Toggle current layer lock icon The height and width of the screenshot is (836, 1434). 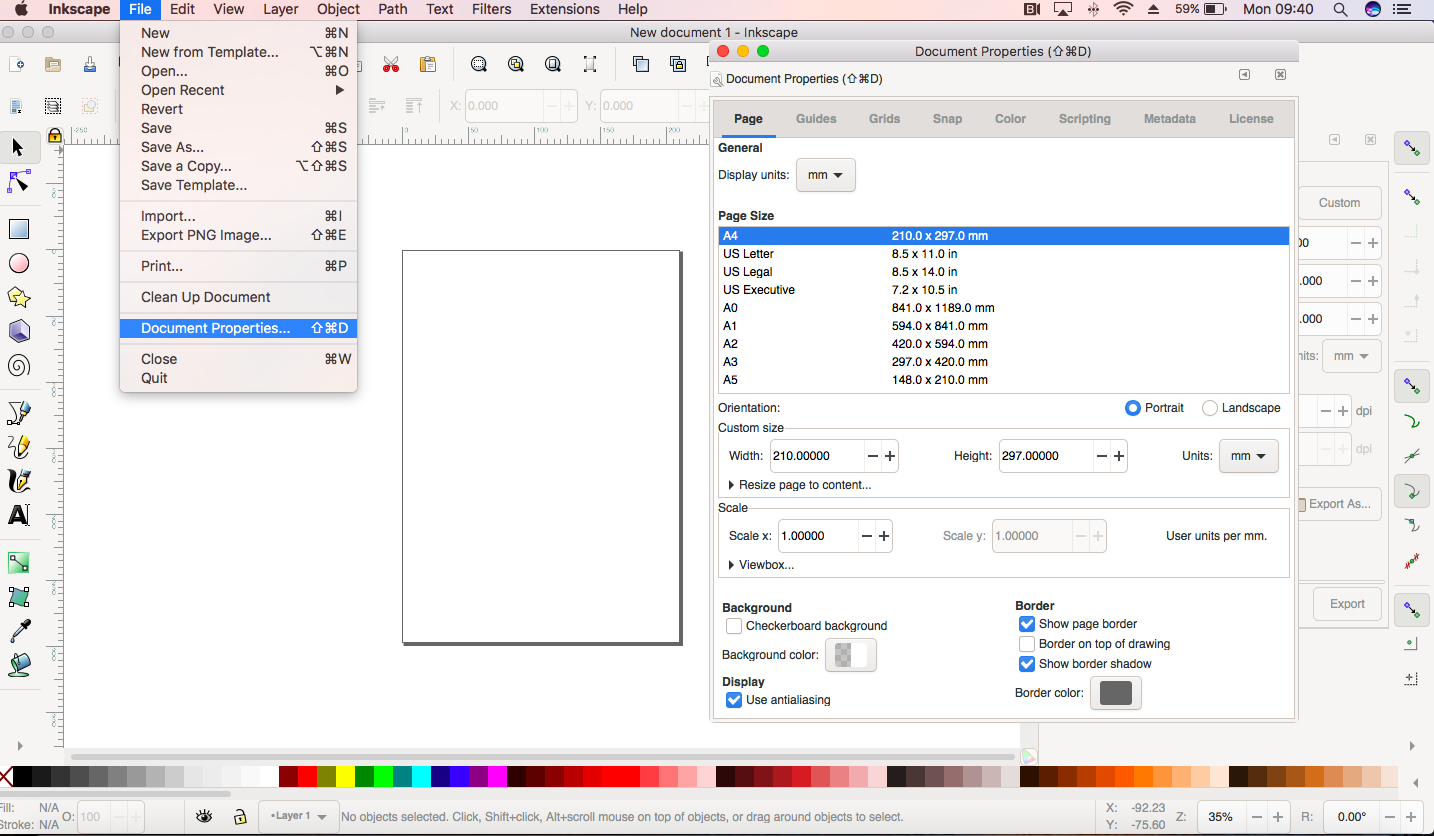pos(240,816)
